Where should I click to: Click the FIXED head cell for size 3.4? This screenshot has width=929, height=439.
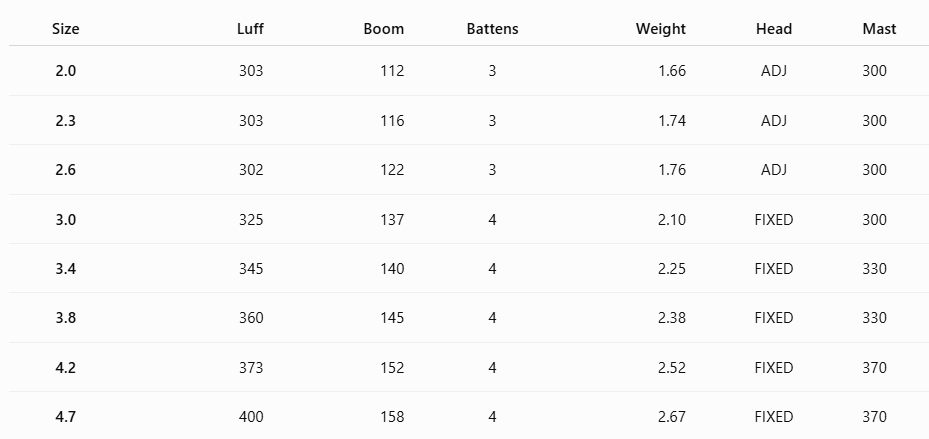tap(774, 269)
